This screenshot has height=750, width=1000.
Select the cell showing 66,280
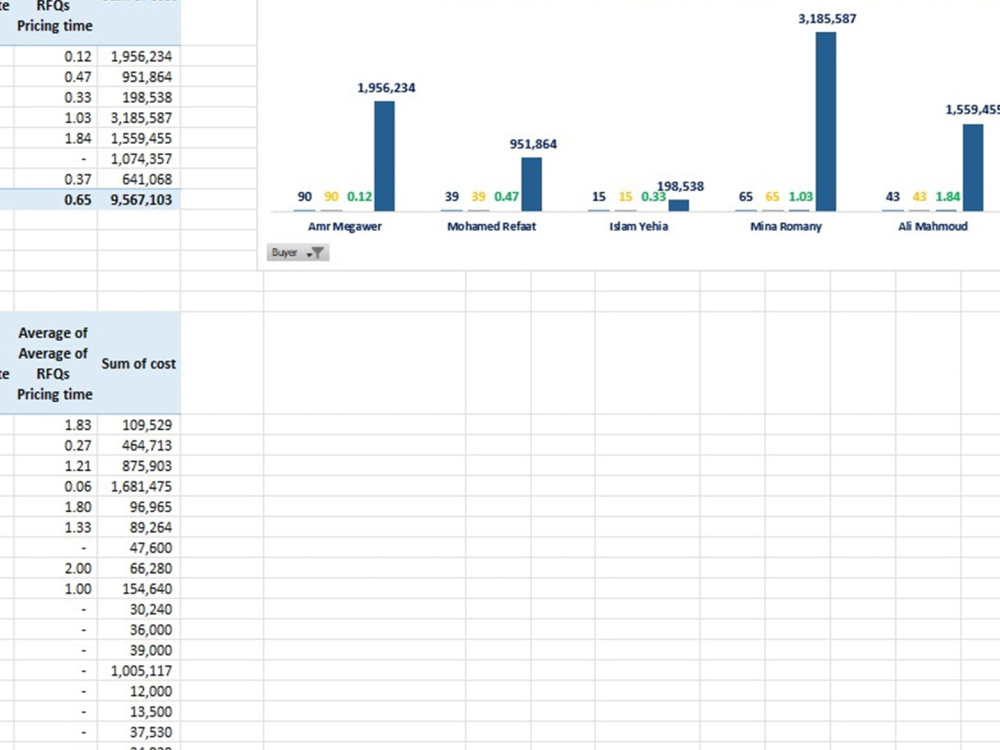coord(139,568)
